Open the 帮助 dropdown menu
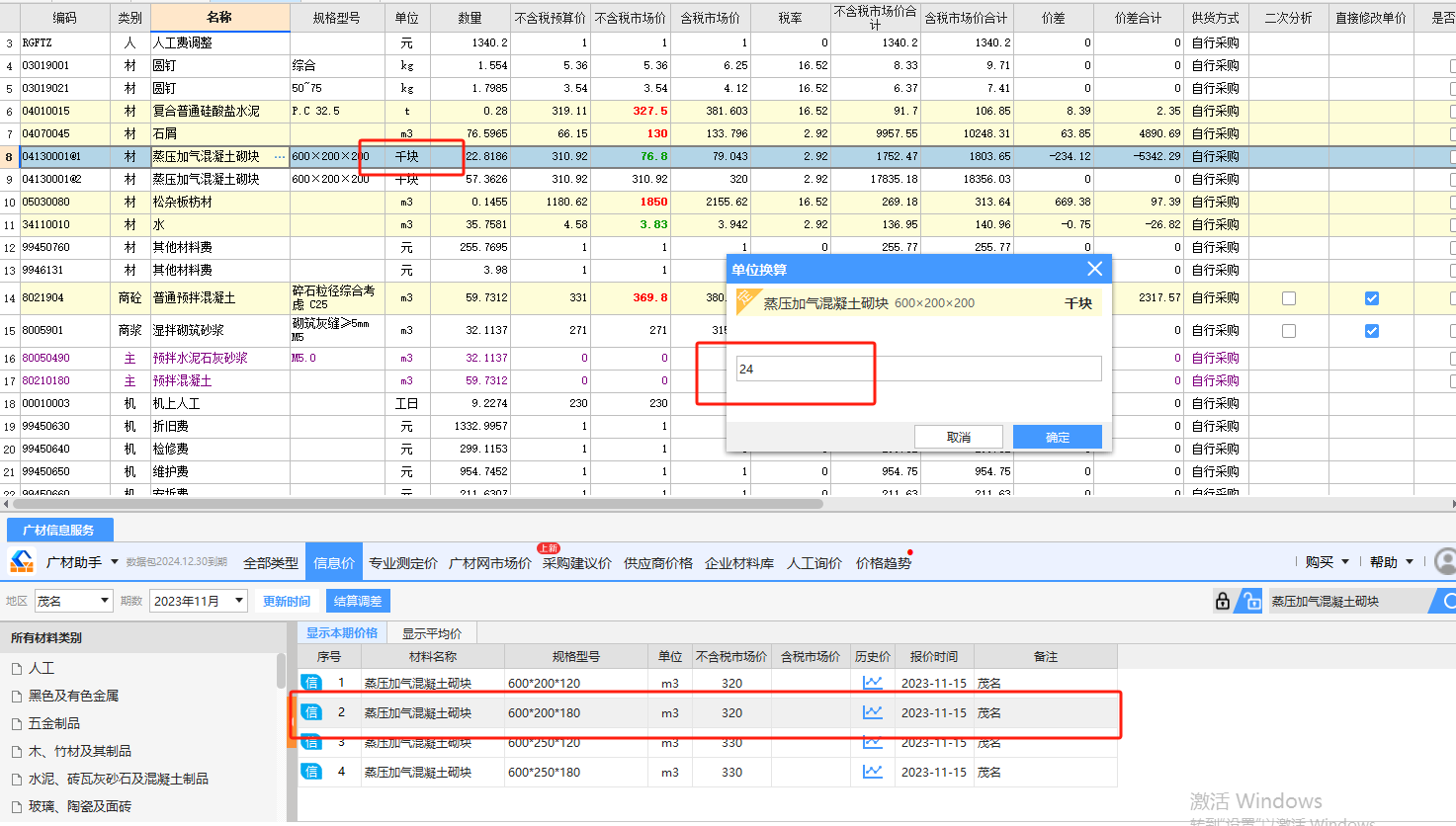The image size is (1456, 826). [x=1392, y=562]
